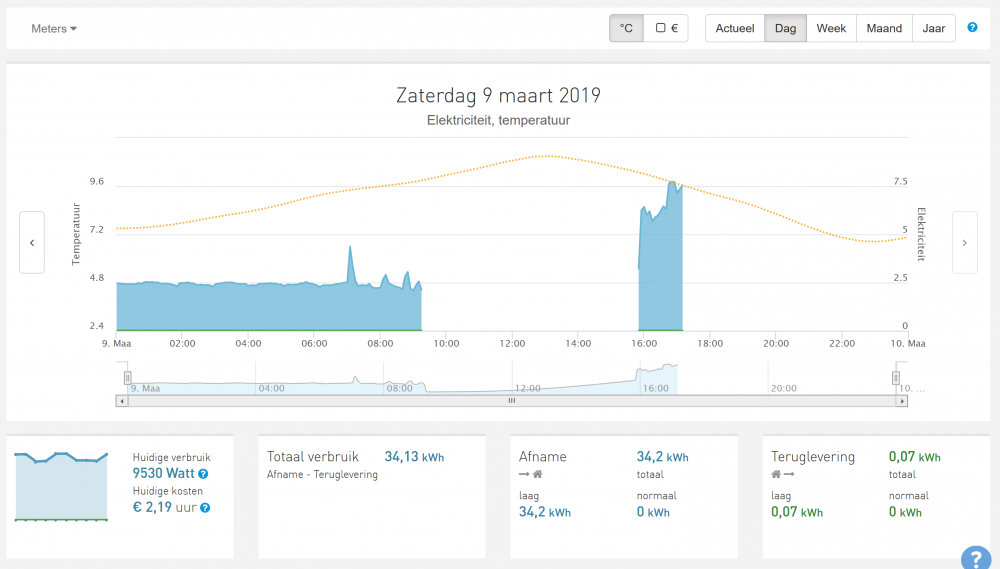Select the Dag period tab
This screenshot has height=569, width=1000.
point(785,29)
